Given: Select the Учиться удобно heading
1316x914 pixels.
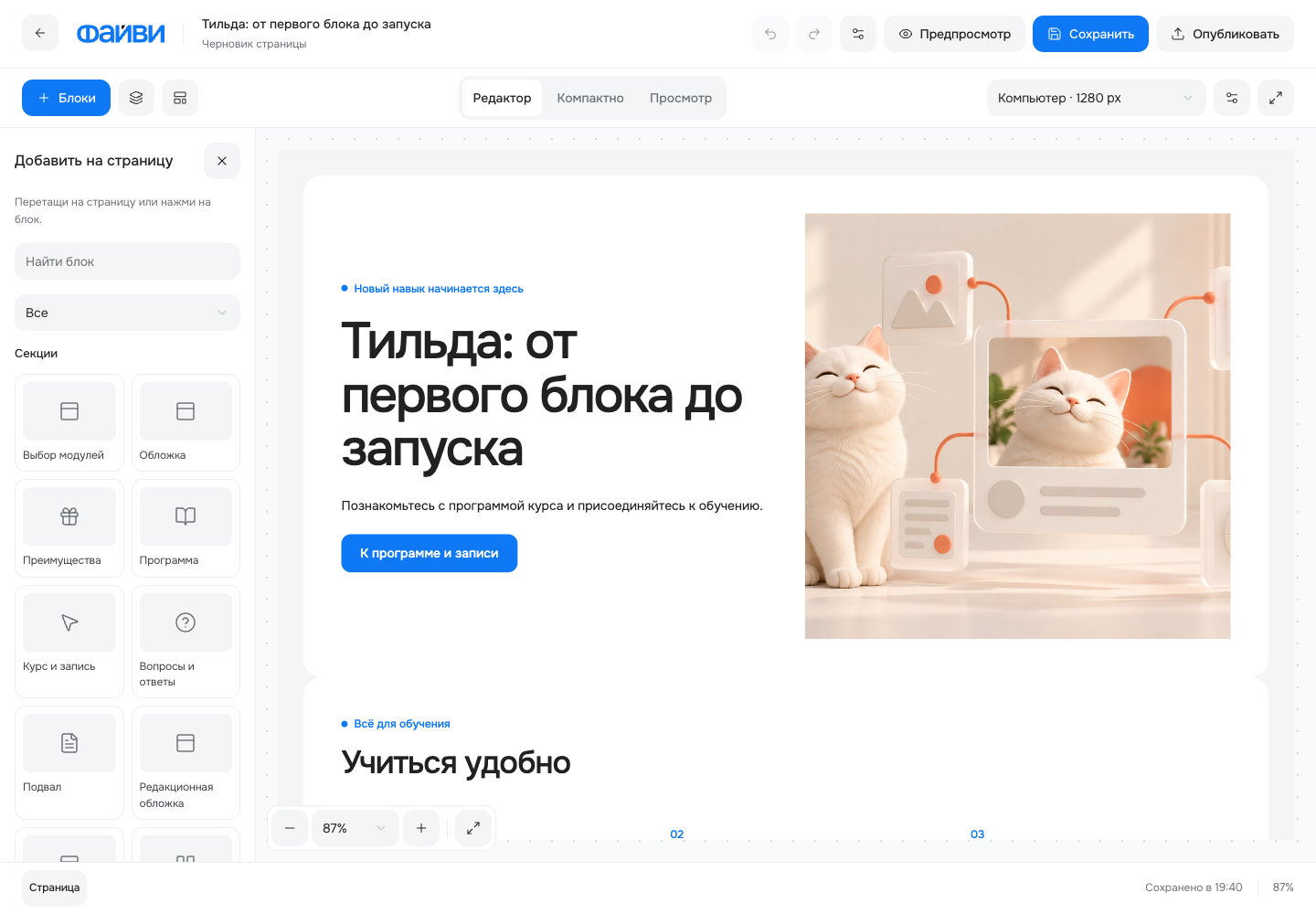Looking at the screenshot, I should tap(456, 762).
